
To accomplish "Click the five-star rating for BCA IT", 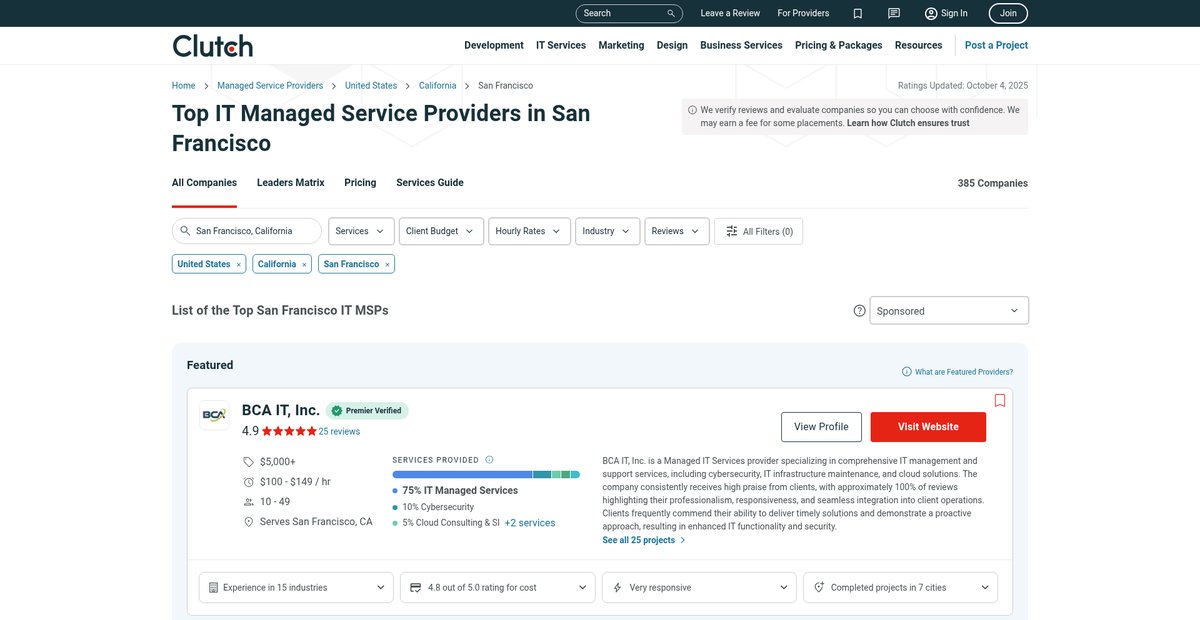I will [289, 431].
